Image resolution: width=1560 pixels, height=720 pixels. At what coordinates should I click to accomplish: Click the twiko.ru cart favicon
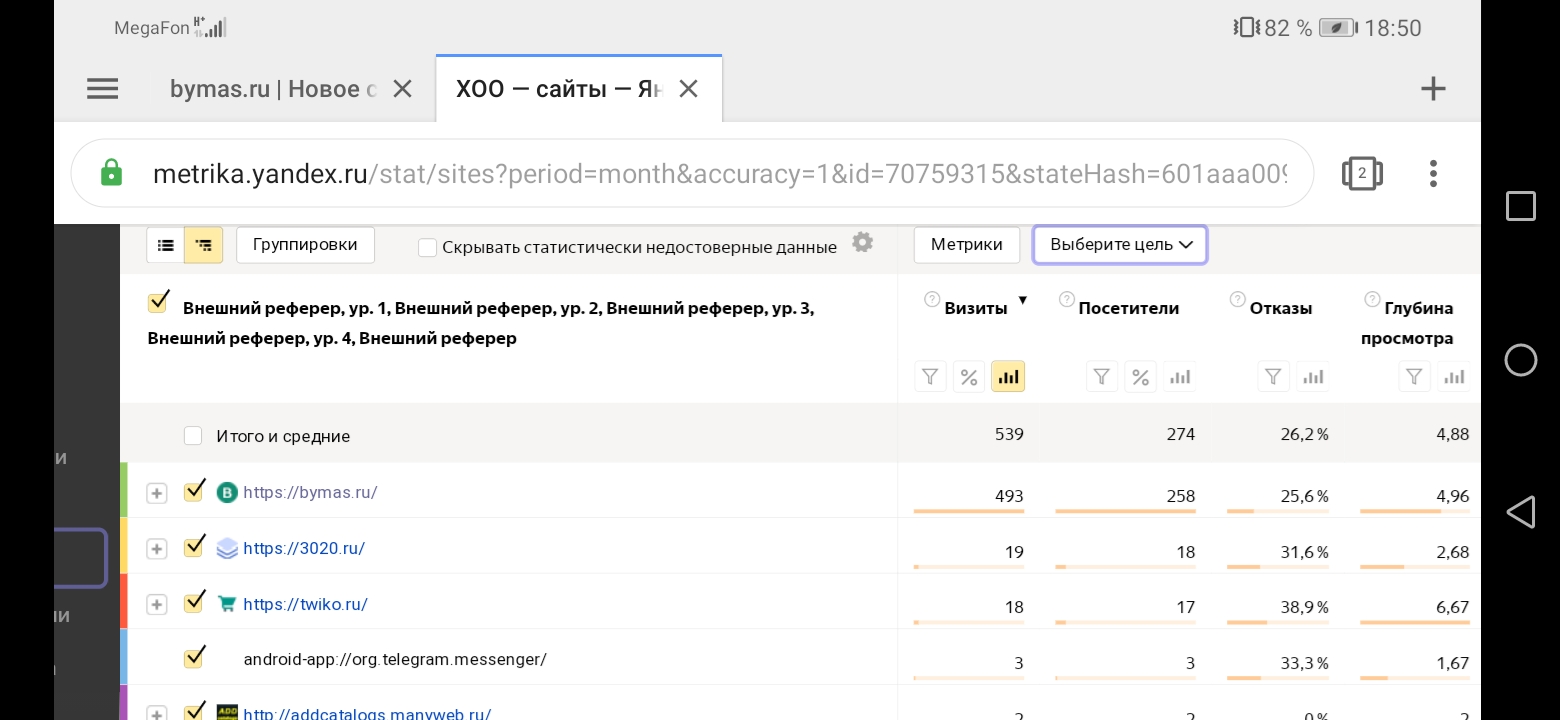click(227, 604)
